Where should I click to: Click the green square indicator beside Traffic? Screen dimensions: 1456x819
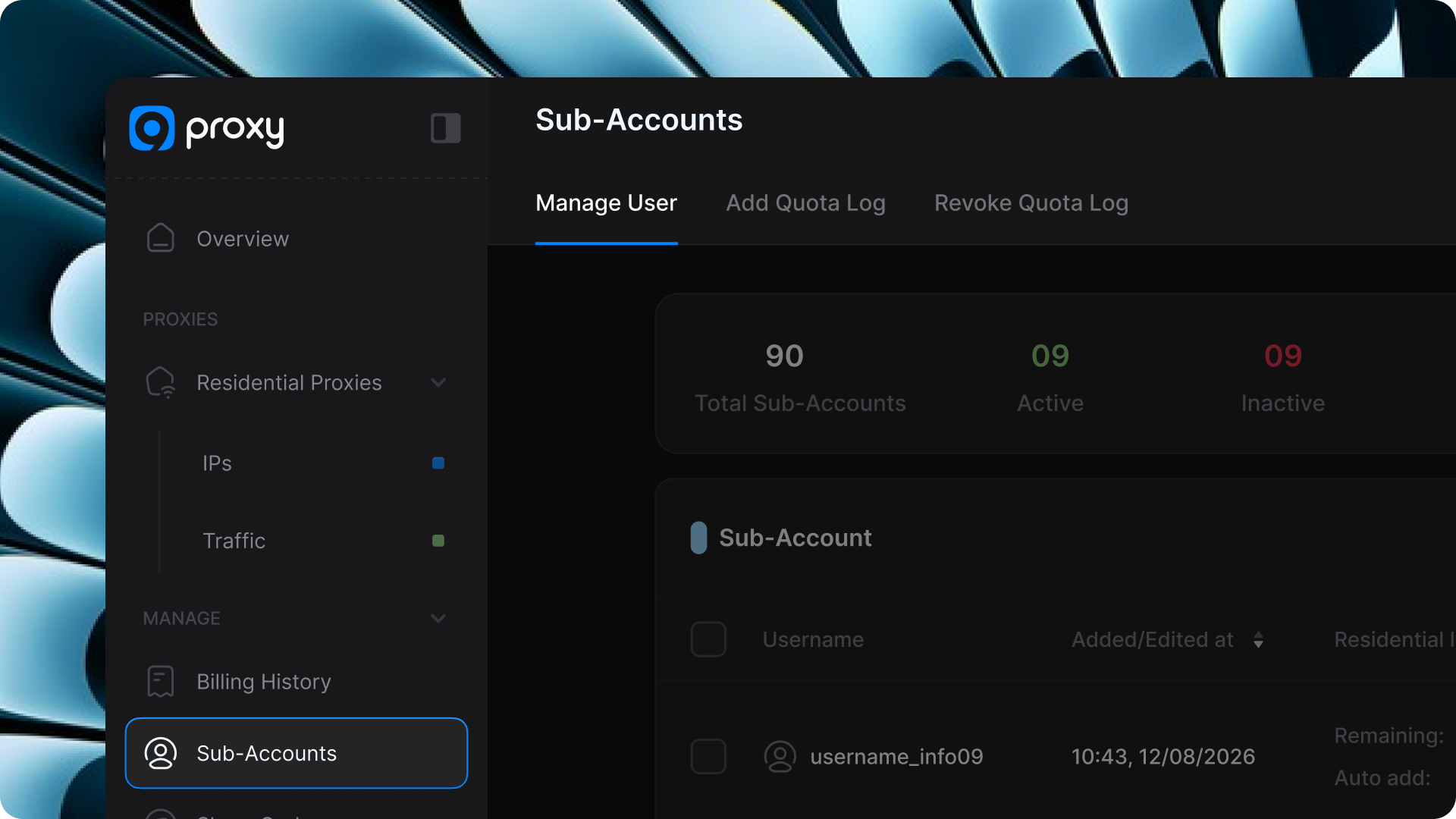(x=438, y=541)
